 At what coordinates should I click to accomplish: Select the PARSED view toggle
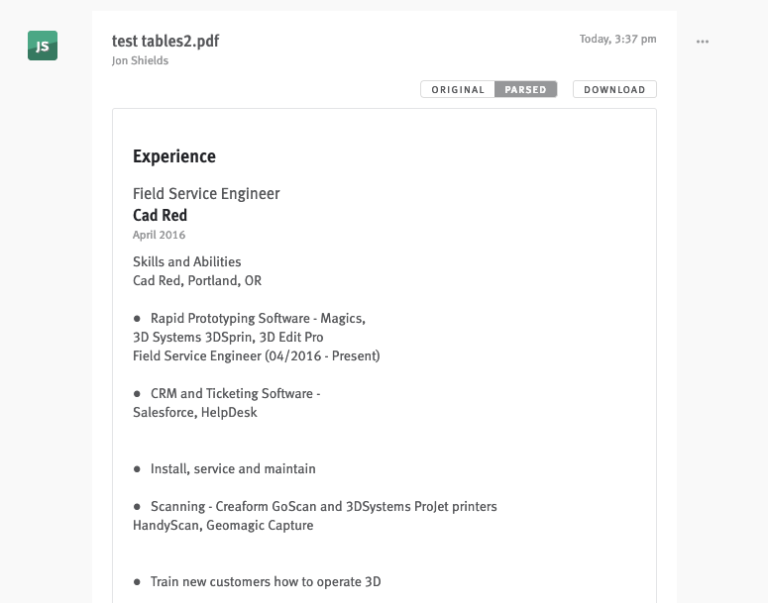(x=526, y=90)
